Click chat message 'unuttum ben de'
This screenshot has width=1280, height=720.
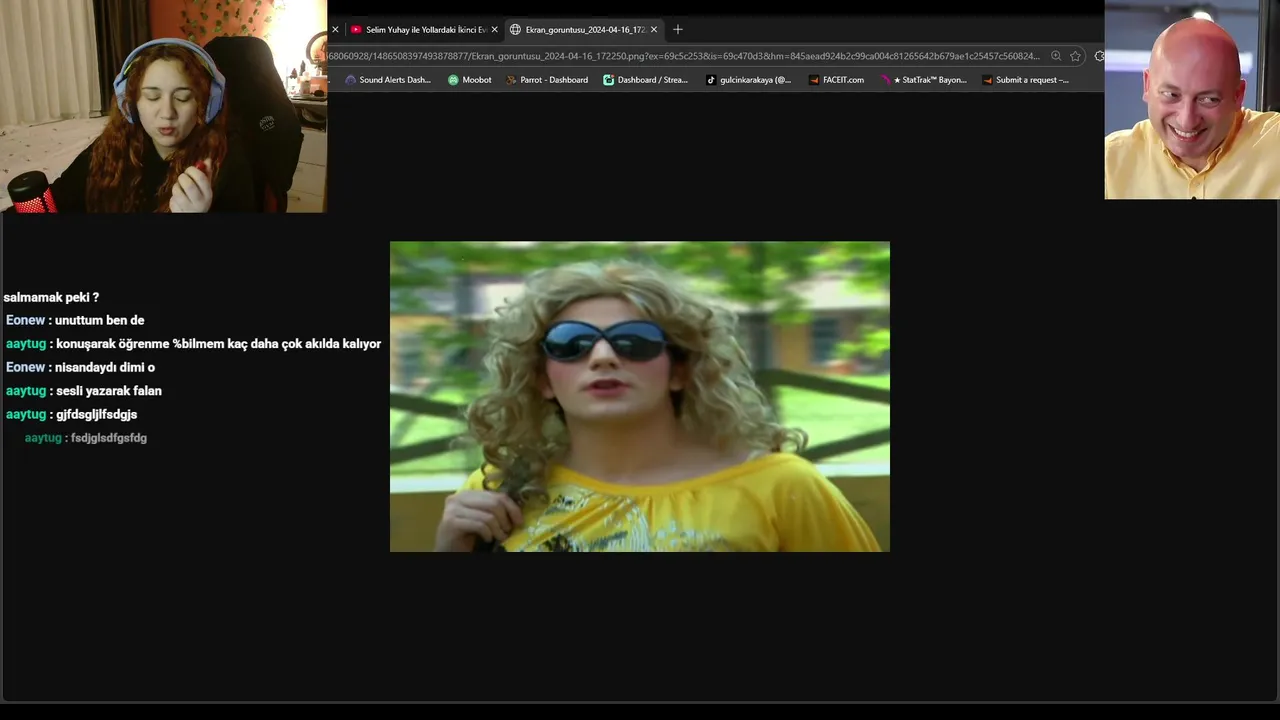click(x=100, y=320)
